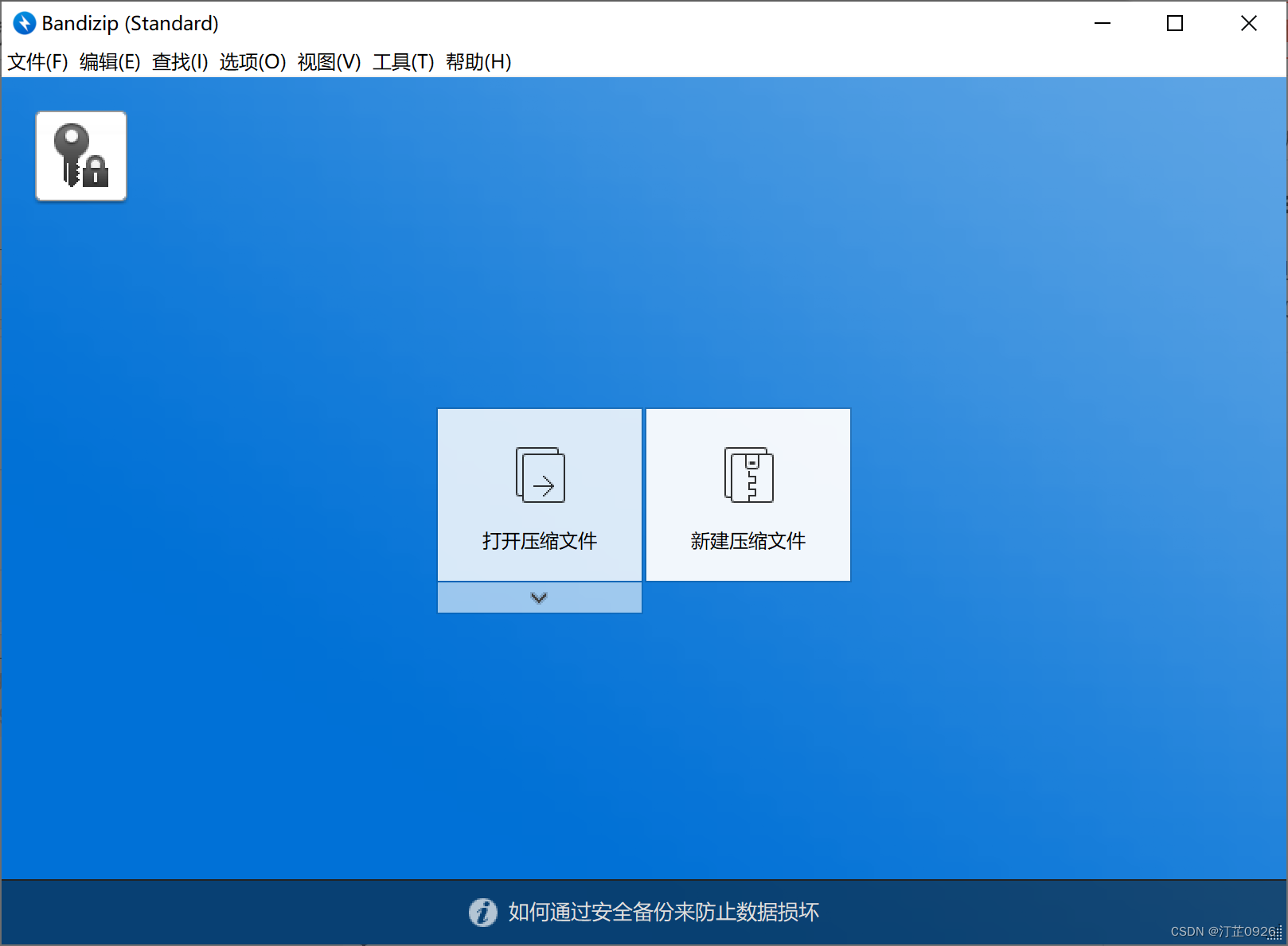Click the 新建压缩文件 button
This screenshot has width=1288, height=946.
point(748,495)
